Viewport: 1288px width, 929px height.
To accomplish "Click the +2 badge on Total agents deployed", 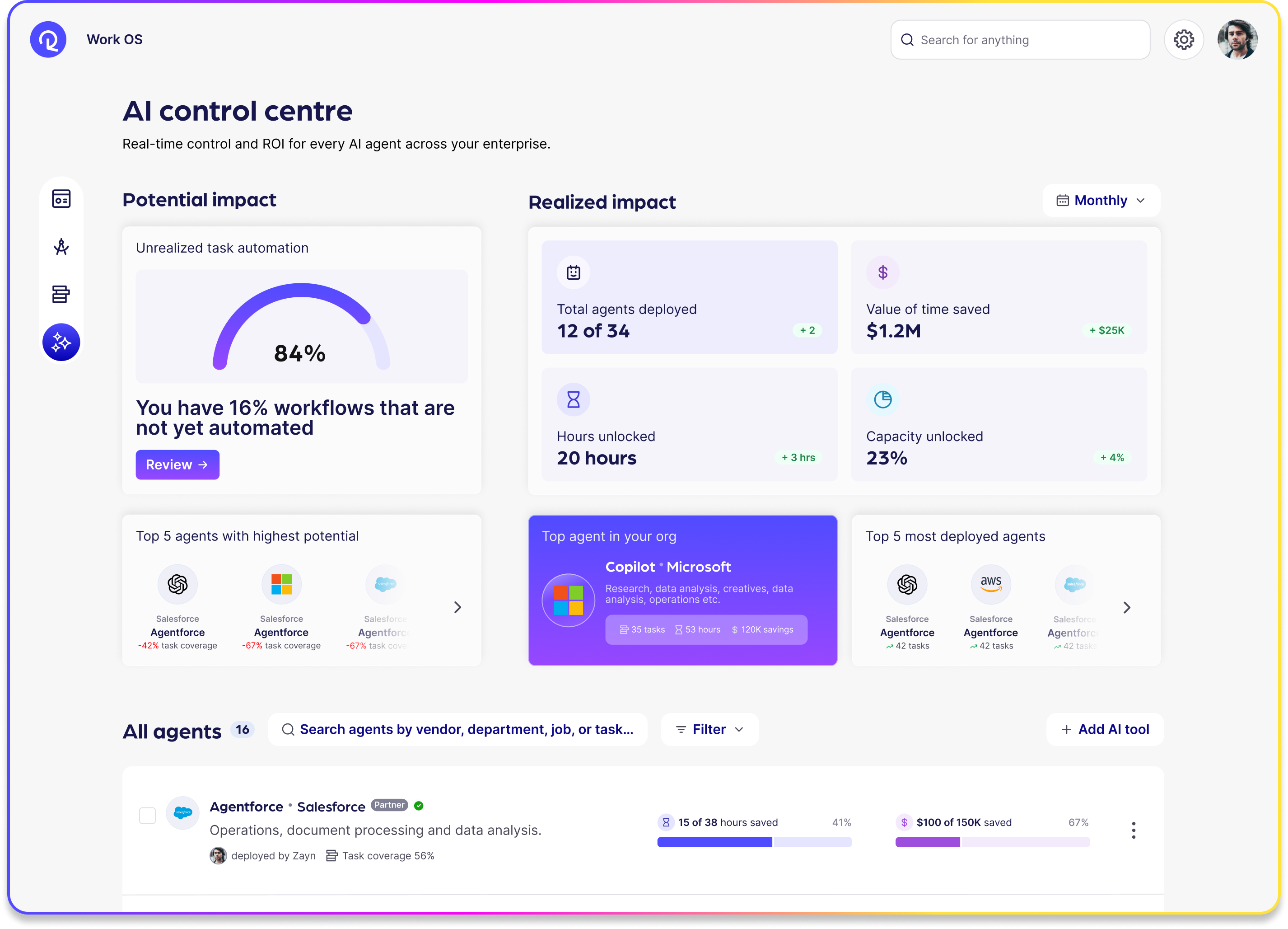I will point(807,330).
